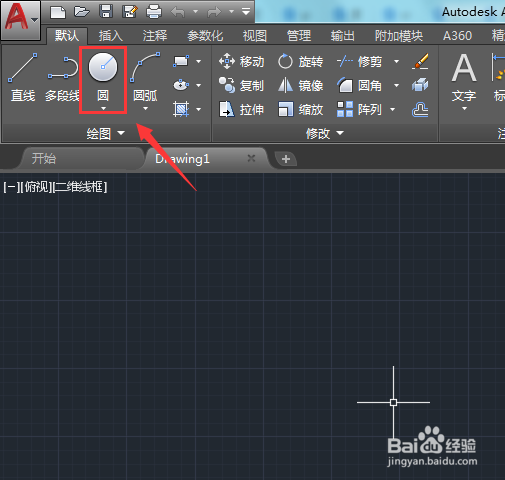Viewport: 505px width, 480px height.
Task: Expand the 修改 panel
Action: tap(325, 133)
